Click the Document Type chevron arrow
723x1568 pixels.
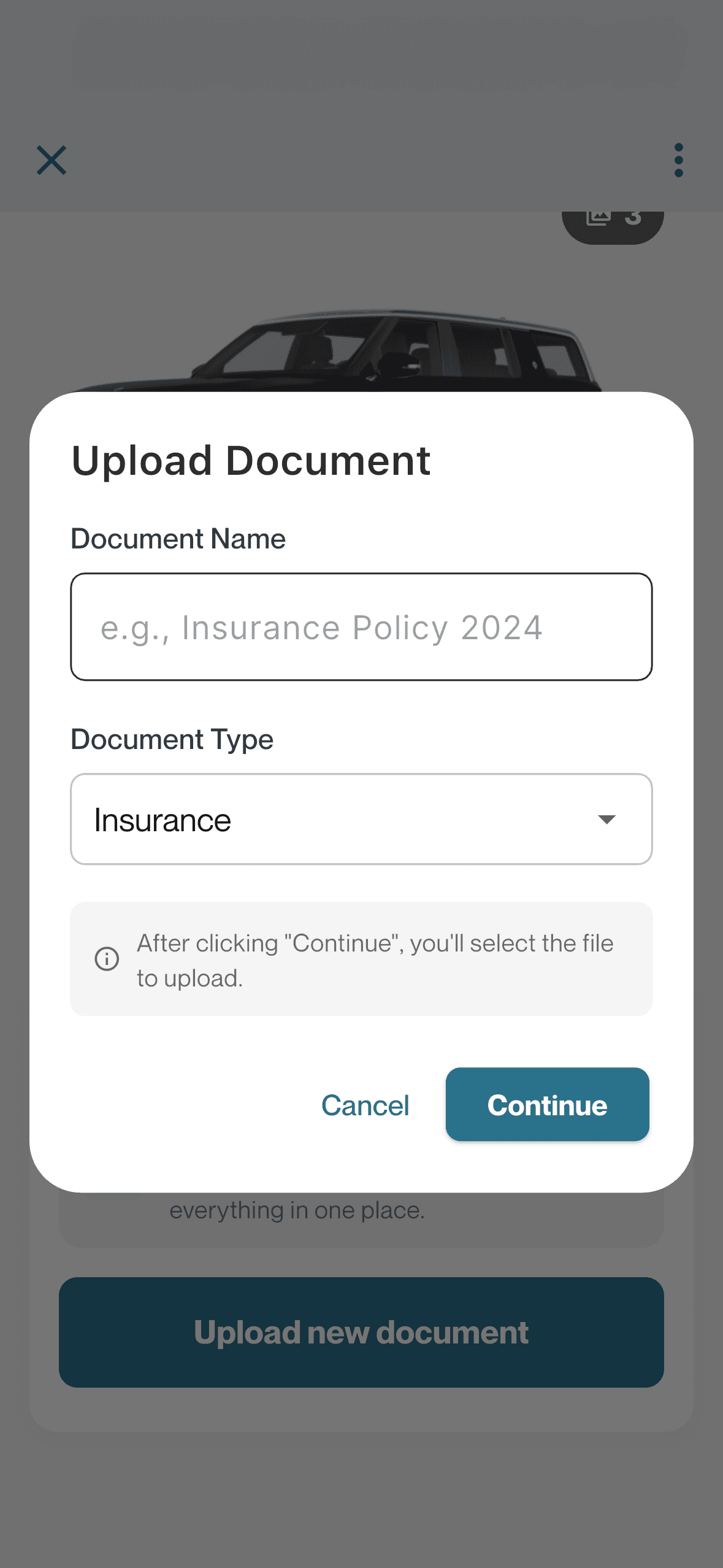[605, 820]
